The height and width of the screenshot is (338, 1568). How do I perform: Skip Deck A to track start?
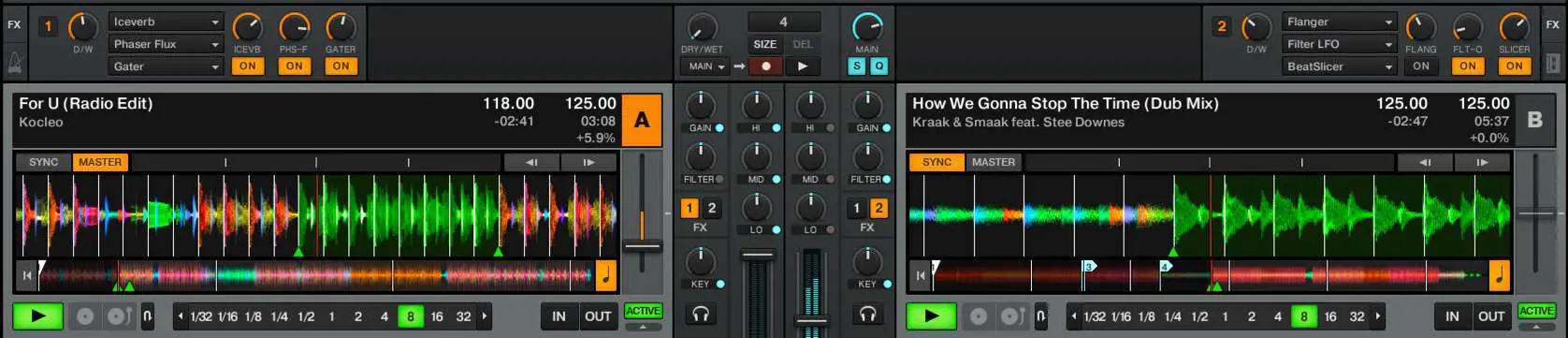[26, 275]
